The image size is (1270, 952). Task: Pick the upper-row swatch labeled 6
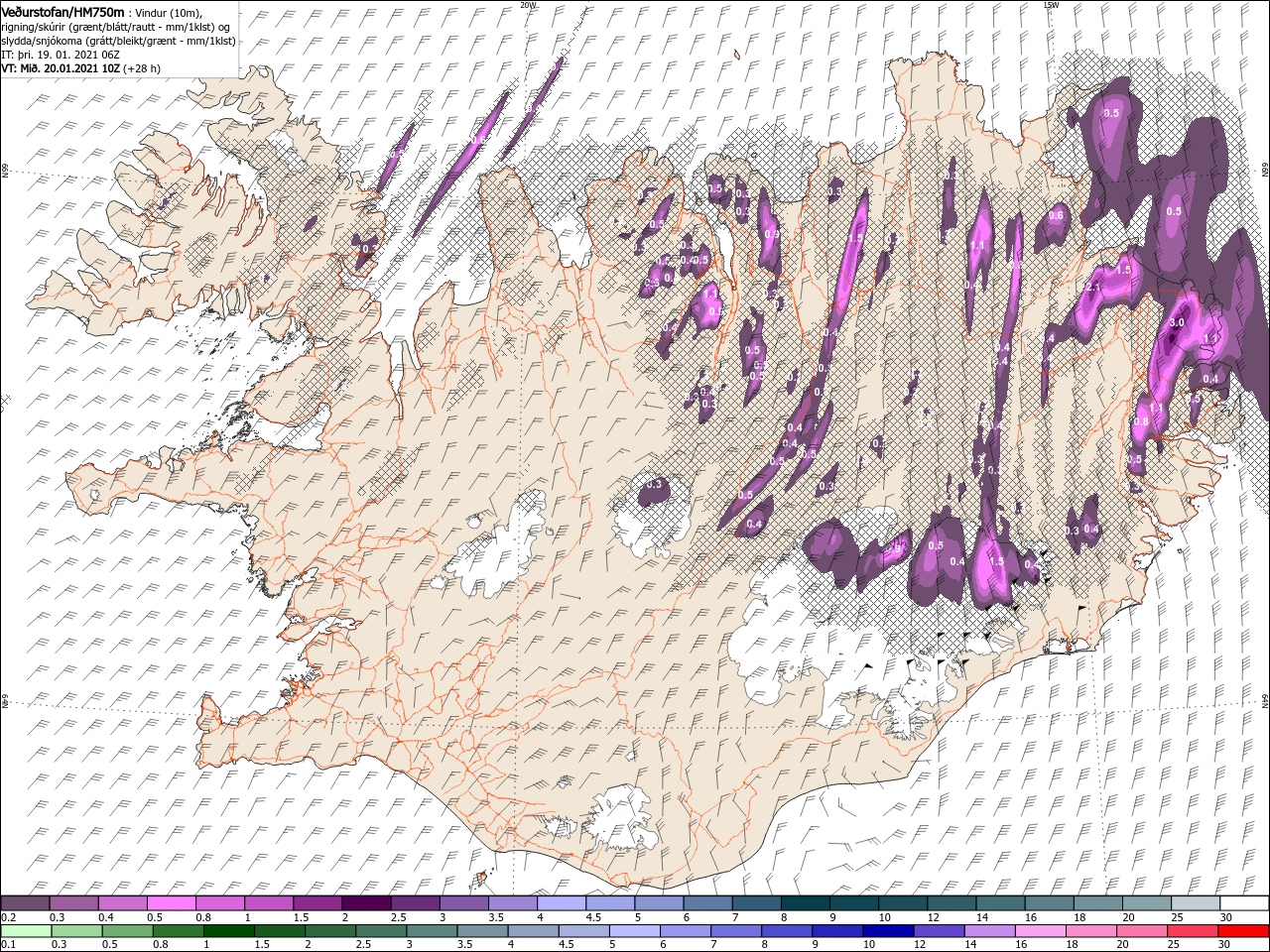[x=707, y=902]
